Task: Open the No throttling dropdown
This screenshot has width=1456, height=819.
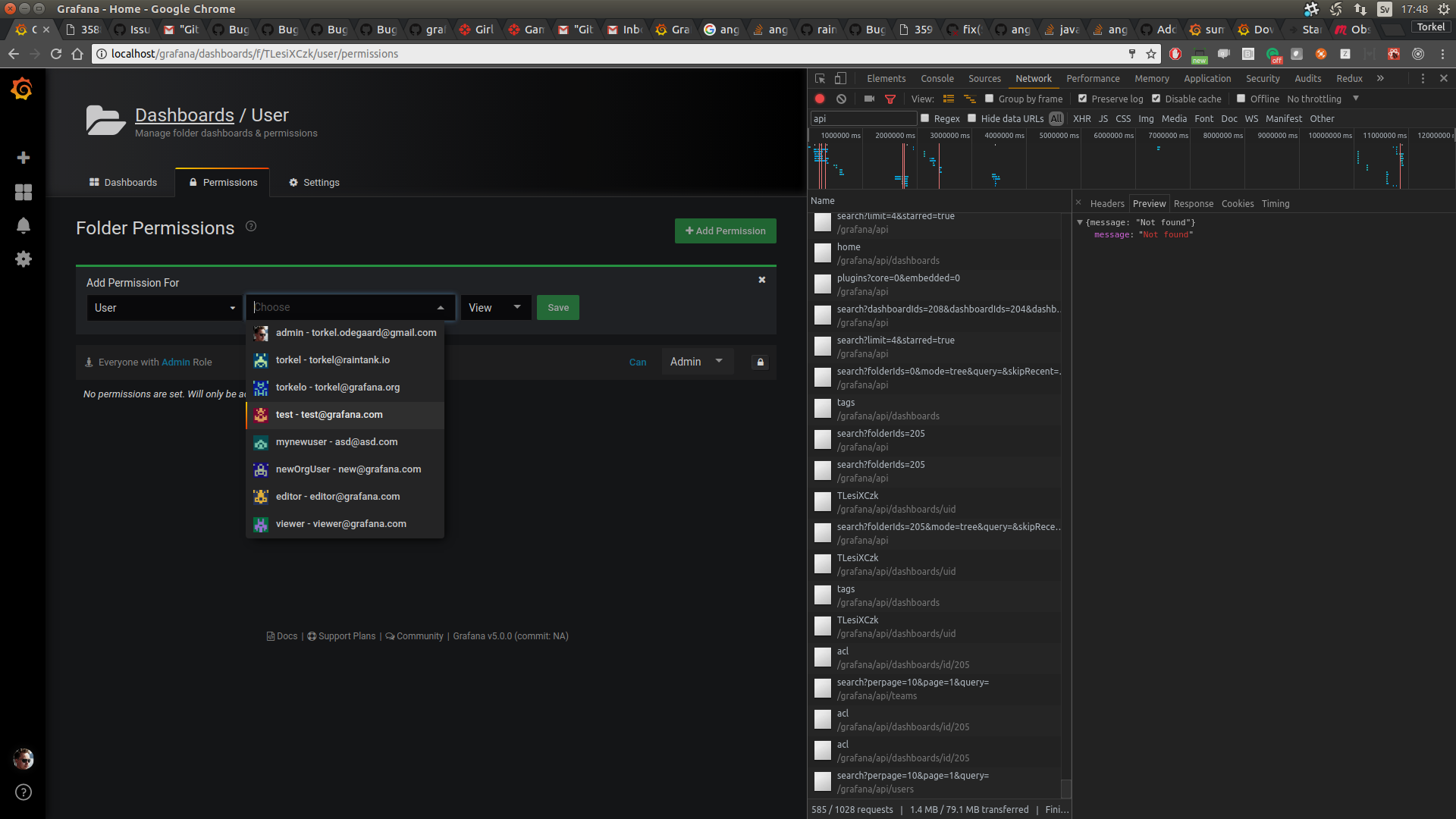Action: pos(1319,99)
